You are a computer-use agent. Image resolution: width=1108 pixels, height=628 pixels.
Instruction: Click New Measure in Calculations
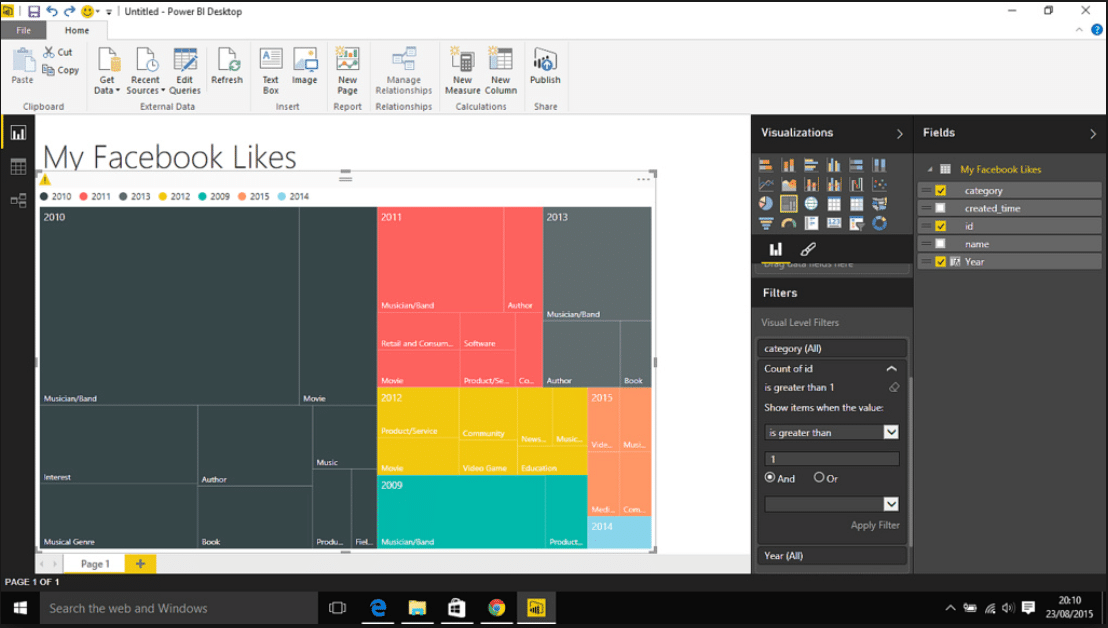(x=463, y=71)
